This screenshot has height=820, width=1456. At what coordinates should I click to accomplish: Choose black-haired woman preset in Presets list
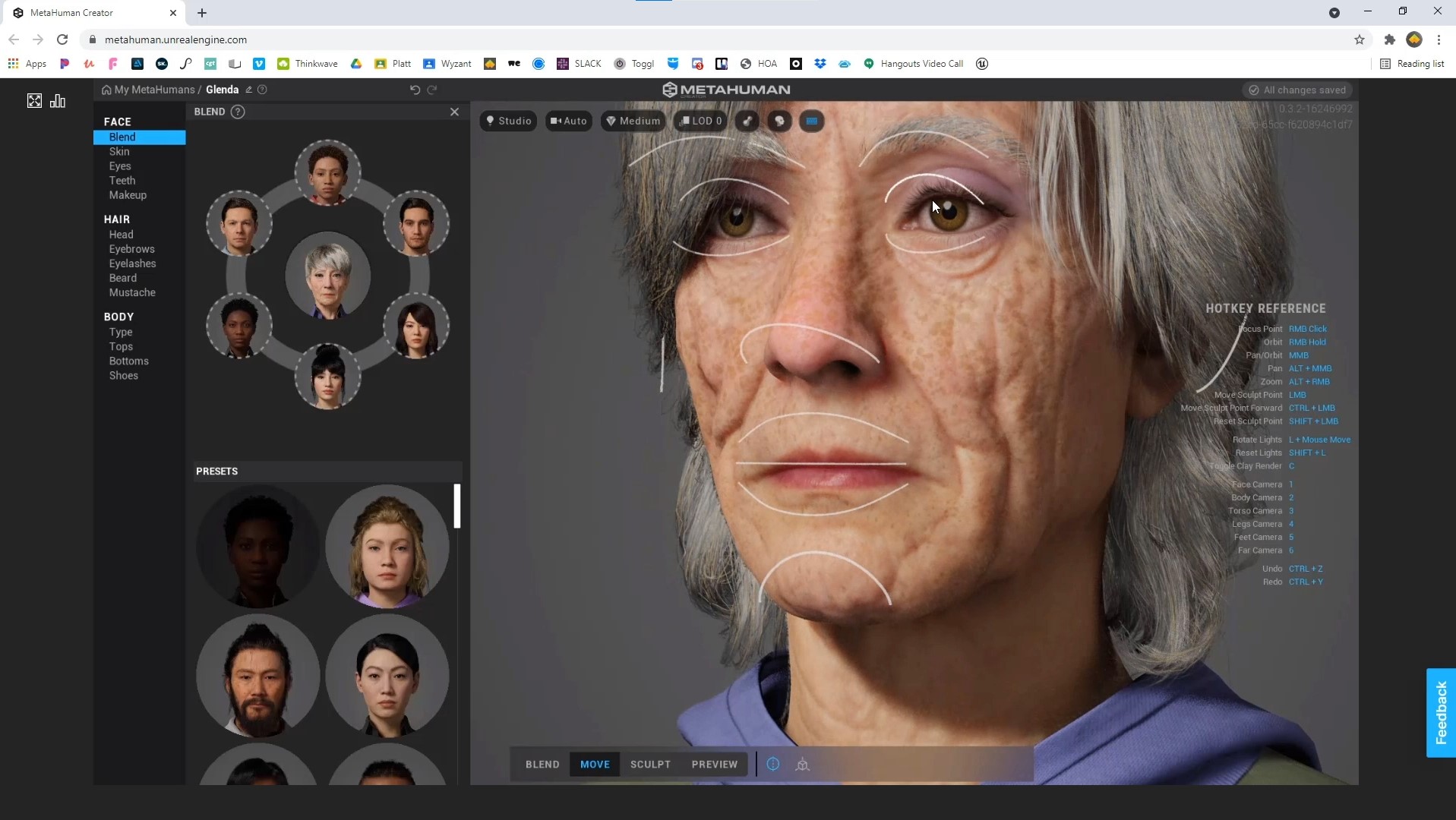387,675
